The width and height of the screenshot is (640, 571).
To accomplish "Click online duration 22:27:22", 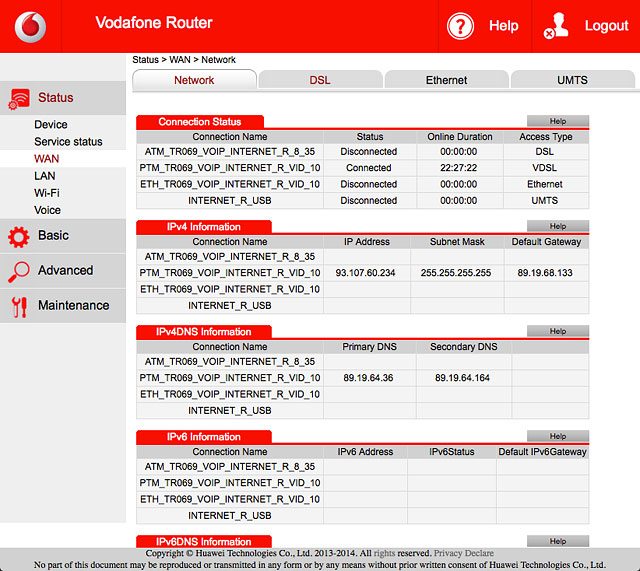I will (458, 168).
